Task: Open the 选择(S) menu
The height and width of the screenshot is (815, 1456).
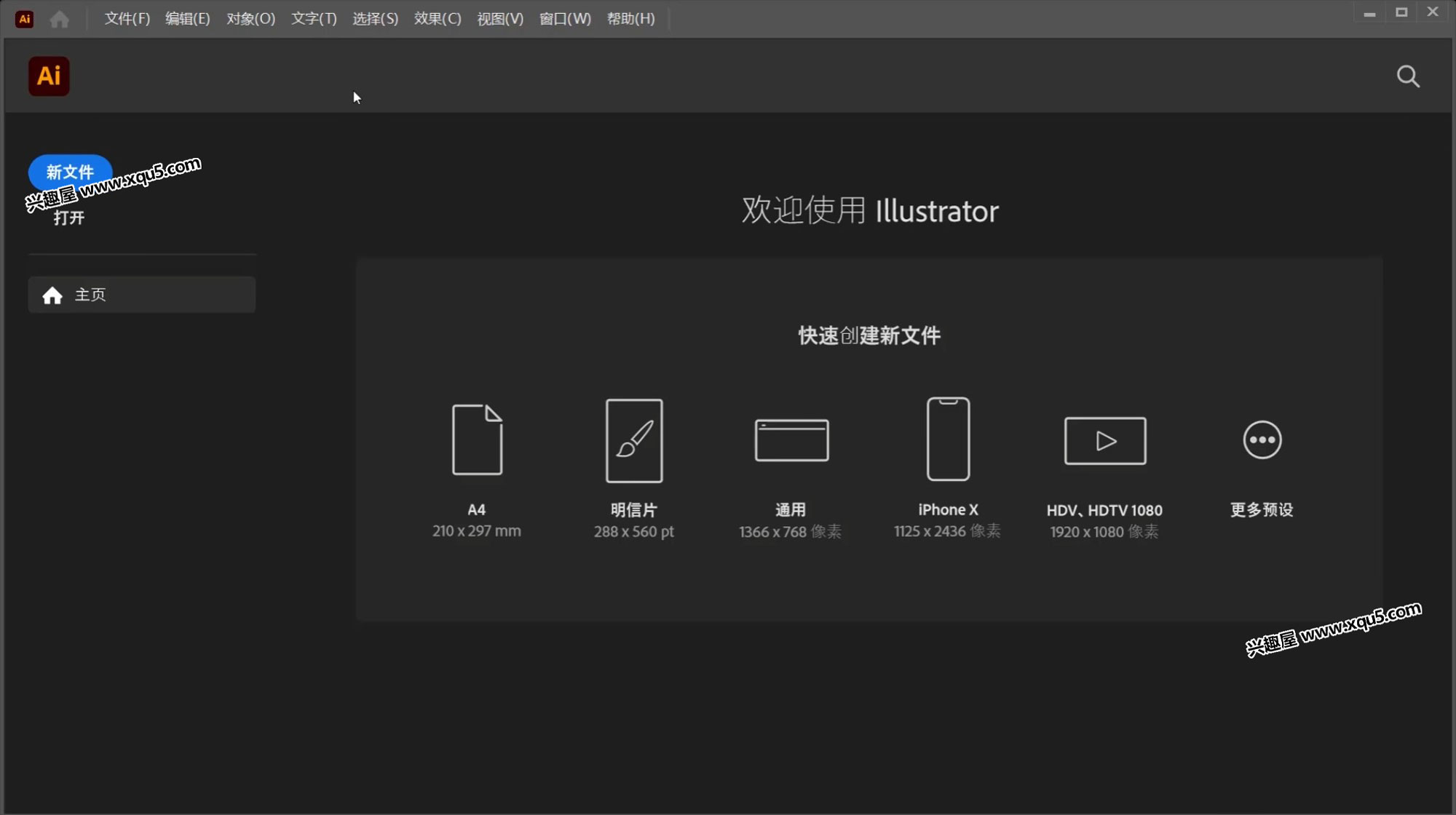Action: 376,19
